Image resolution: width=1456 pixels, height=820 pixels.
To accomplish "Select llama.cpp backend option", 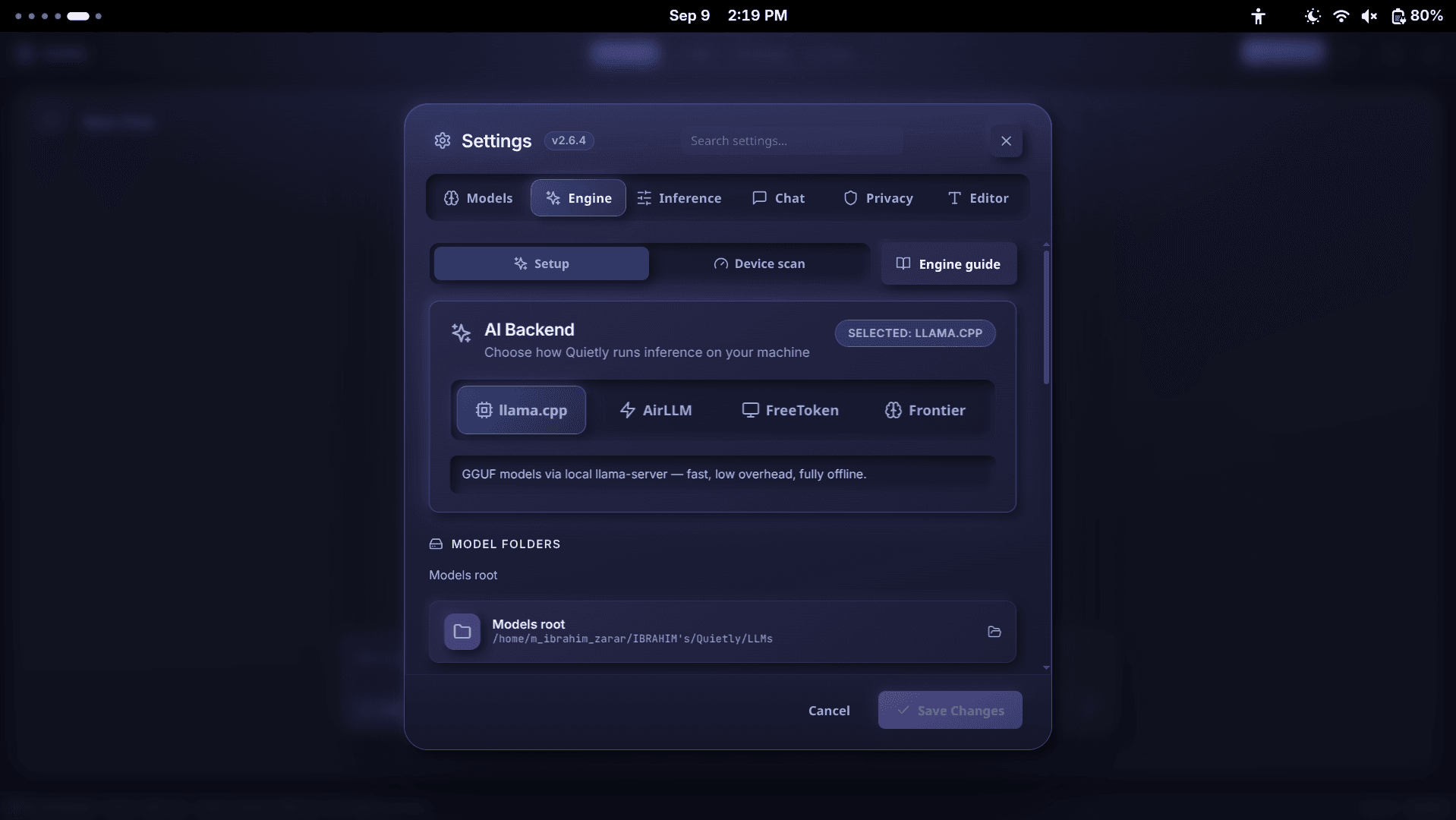I will click(522, 410).
